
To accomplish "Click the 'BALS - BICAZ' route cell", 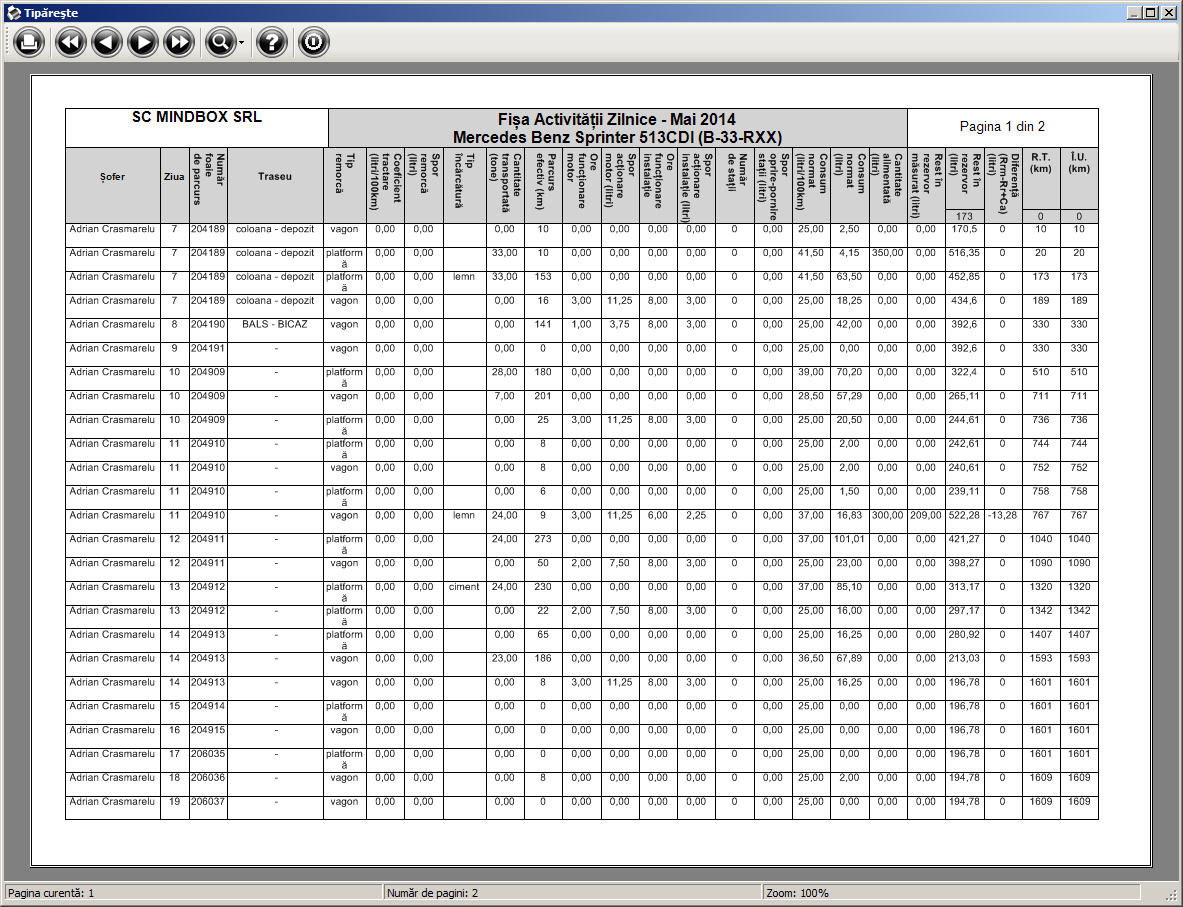I will (x=275, y=325).
